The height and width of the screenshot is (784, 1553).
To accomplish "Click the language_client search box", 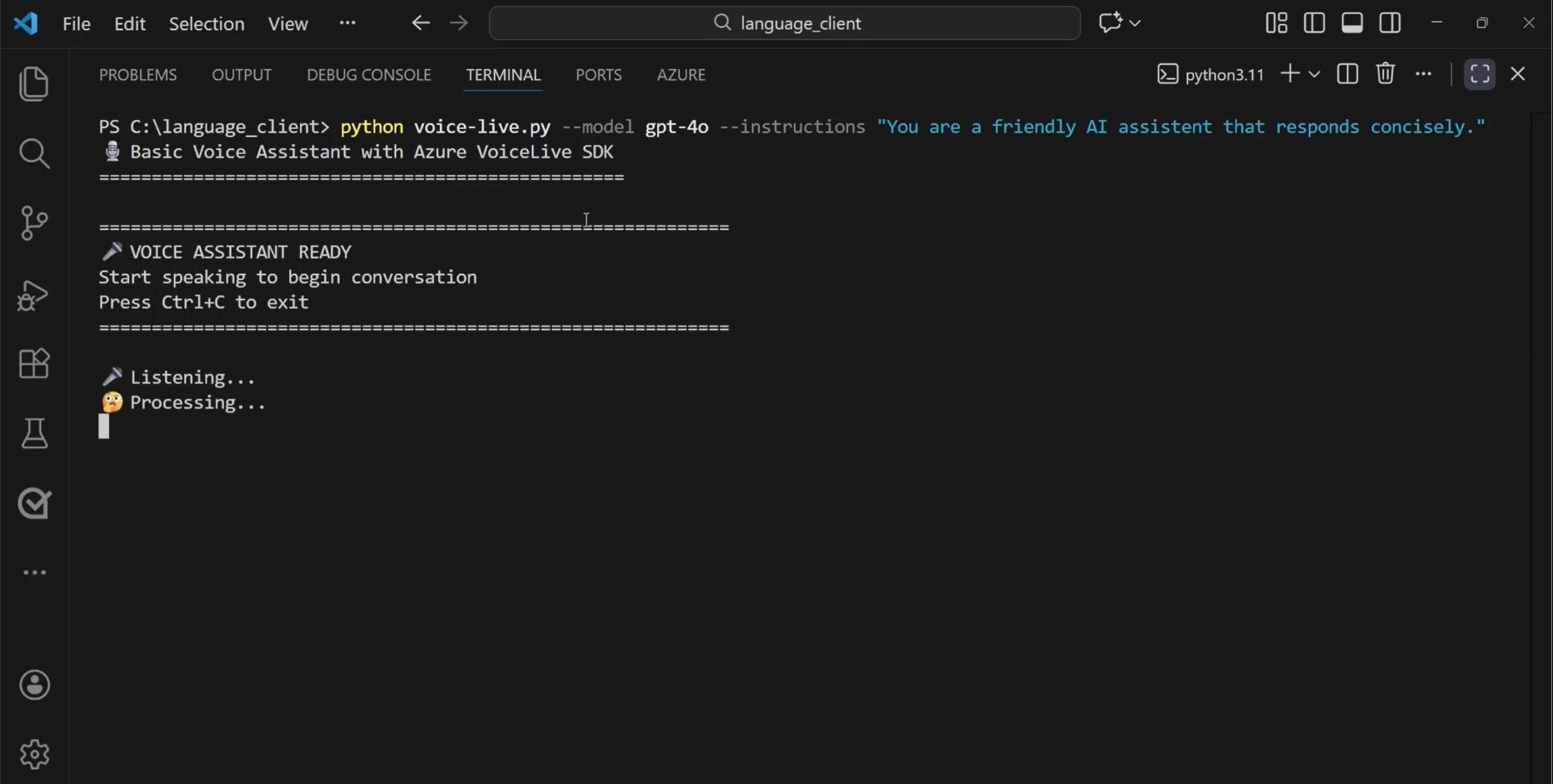I will [x=785, y=23].
